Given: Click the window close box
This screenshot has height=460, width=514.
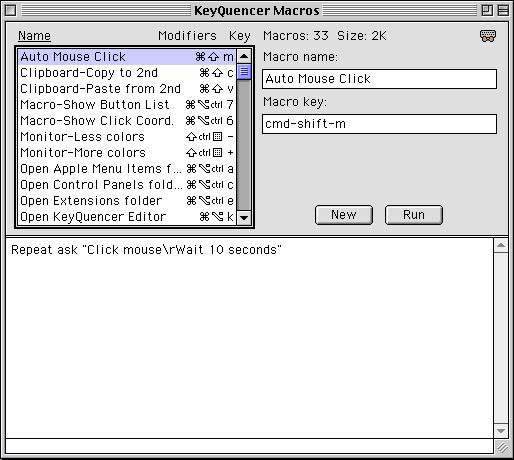Looking at the screenshot, I should point(10,10).
